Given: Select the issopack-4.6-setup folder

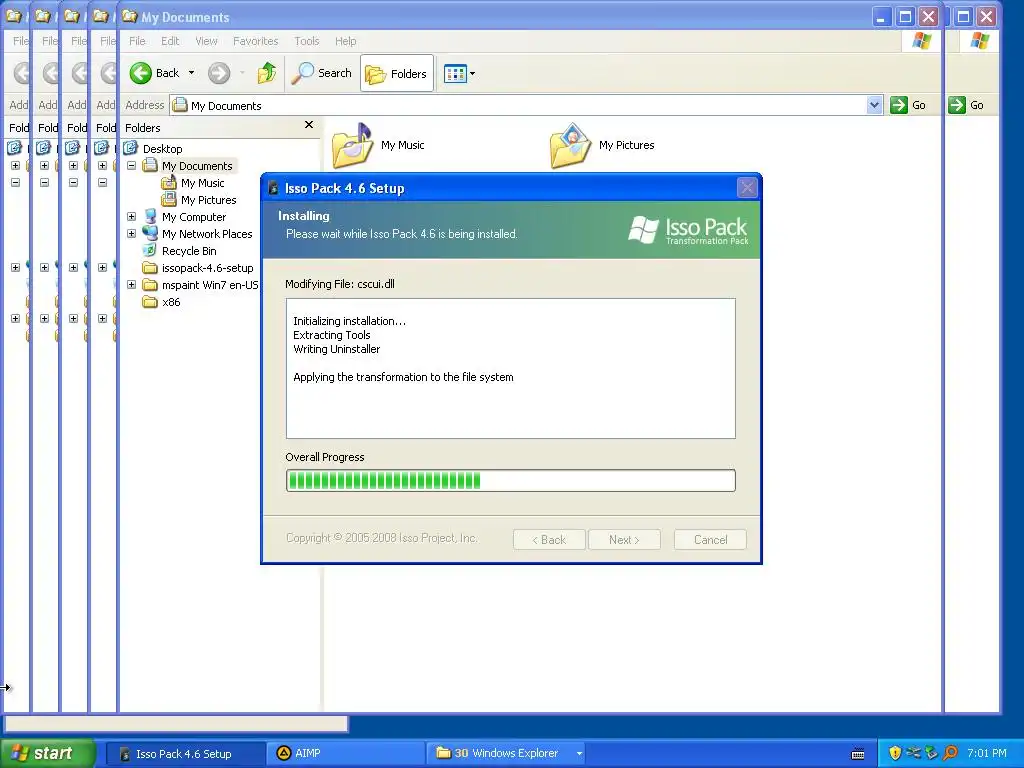Looking at the screenshot, I should [x=207, y=268].
